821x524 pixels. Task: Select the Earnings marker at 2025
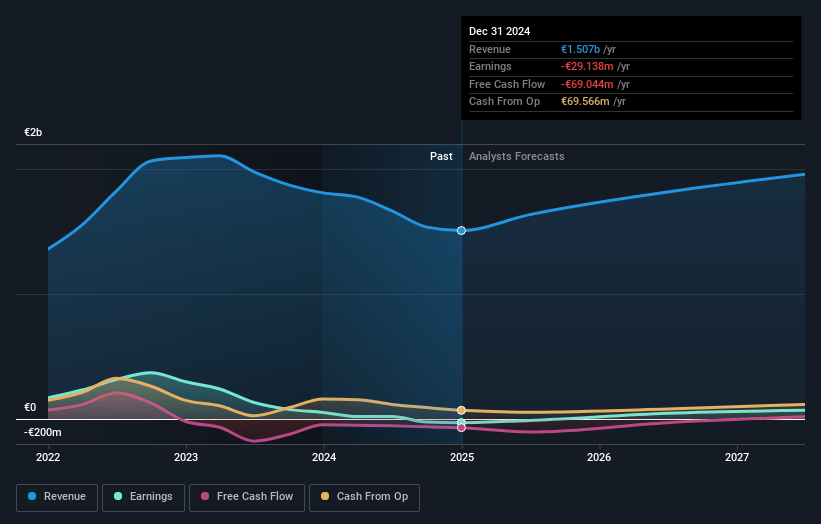click(461, 422)
